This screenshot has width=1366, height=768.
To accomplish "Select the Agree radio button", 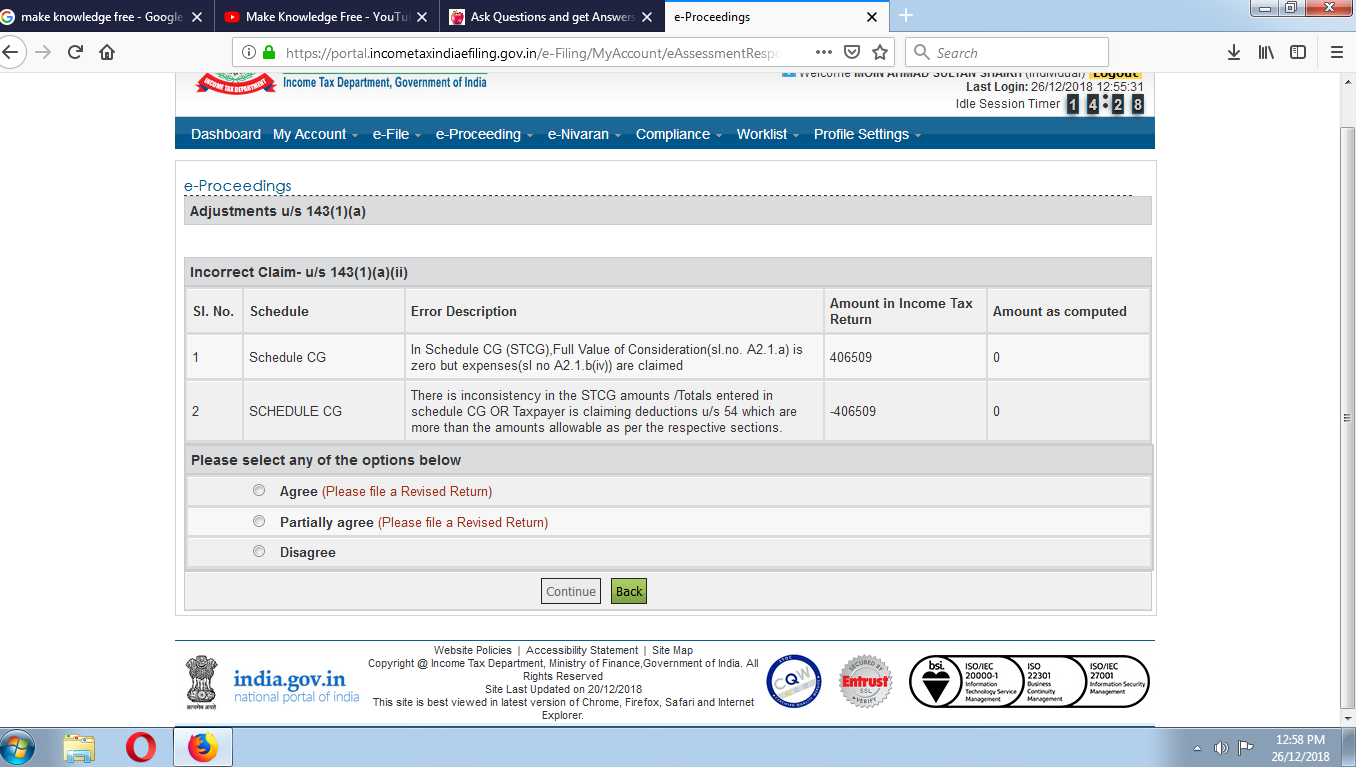I will click(x=259, y=491).
